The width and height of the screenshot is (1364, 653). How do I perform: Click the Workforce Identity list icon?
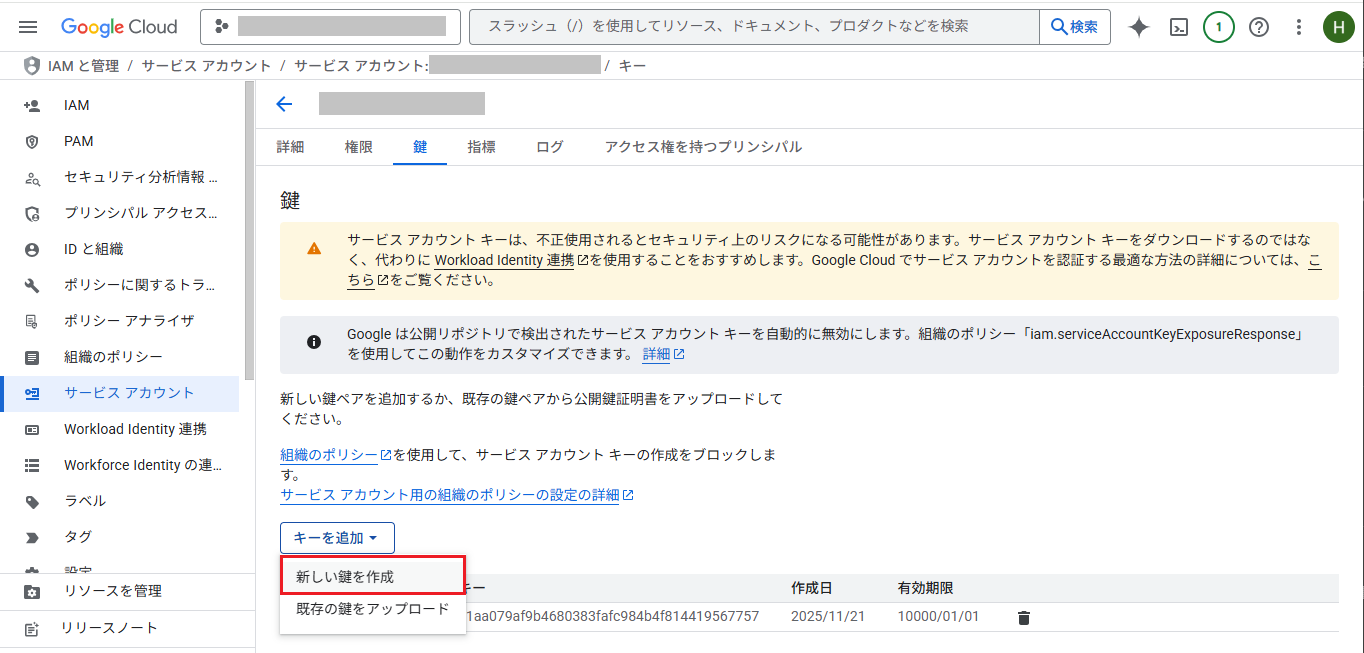pos(32,465)
